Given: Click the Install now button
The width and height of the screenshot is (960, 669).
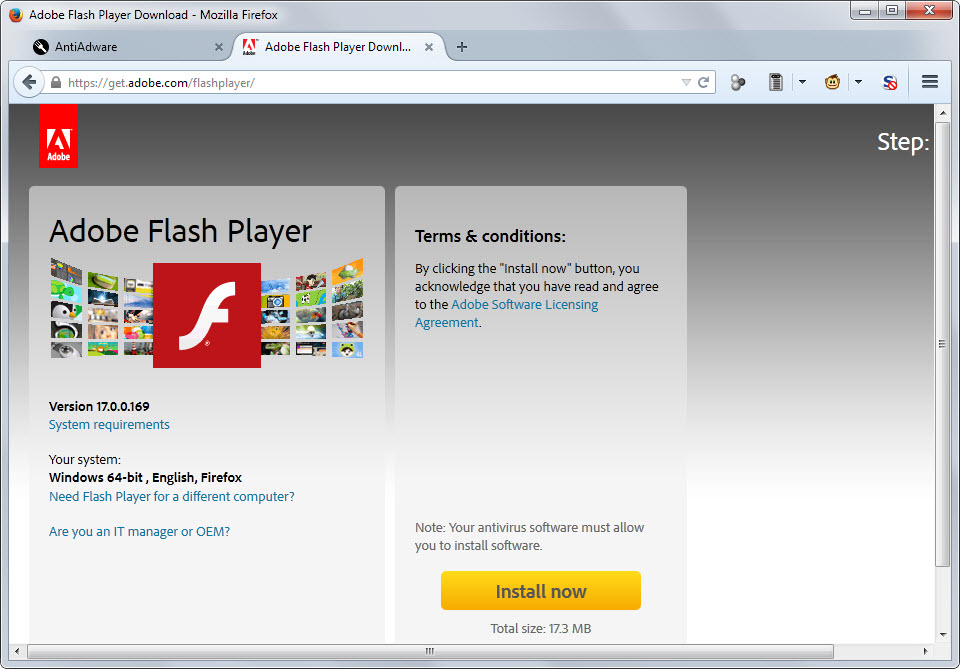Looking at the screenshot, I should click(541, 591).
